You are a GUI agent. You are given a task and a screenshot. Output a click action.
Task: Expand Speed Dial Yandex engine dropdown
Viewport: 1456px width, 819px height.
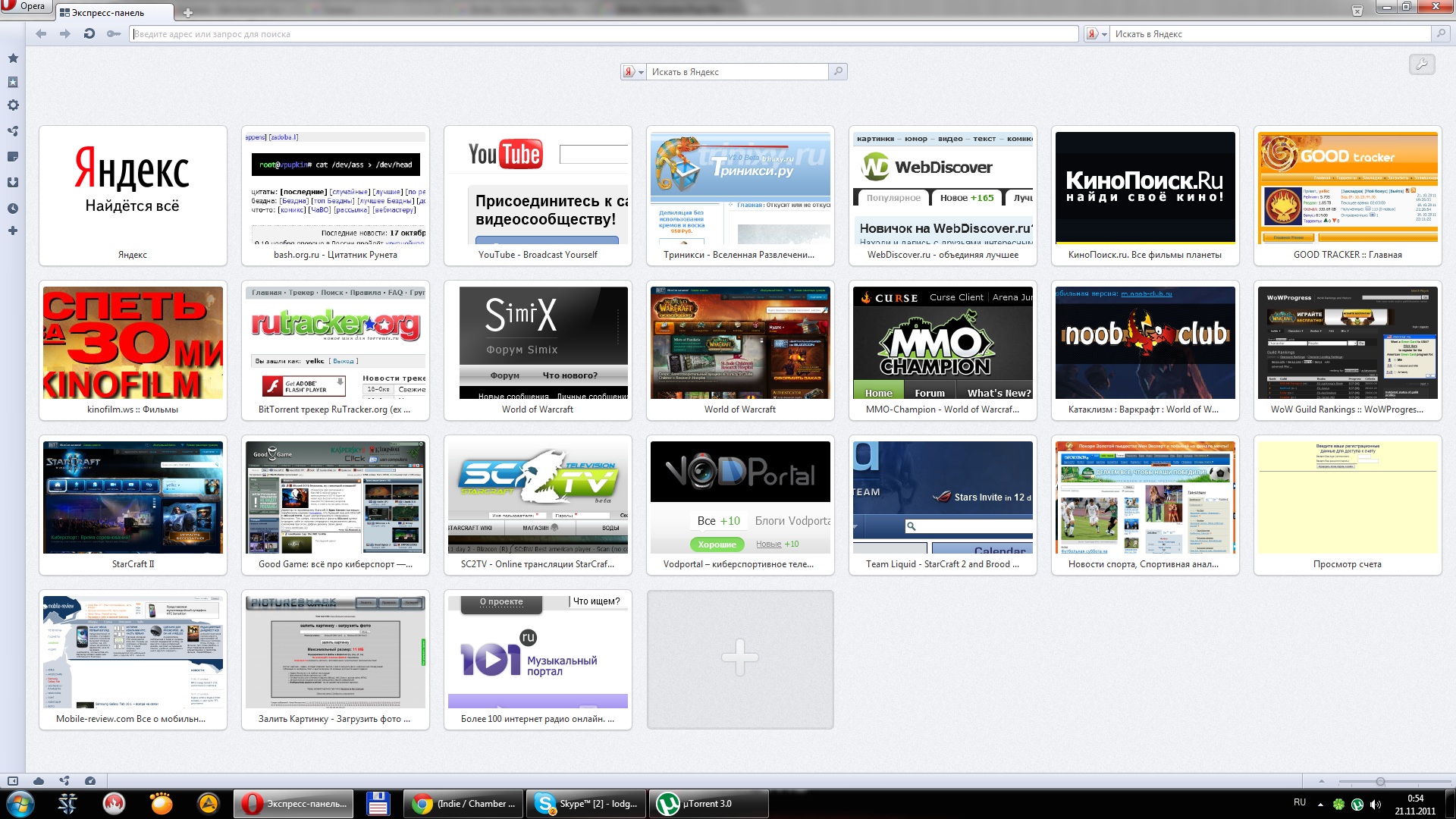click(x=633, y=72)
